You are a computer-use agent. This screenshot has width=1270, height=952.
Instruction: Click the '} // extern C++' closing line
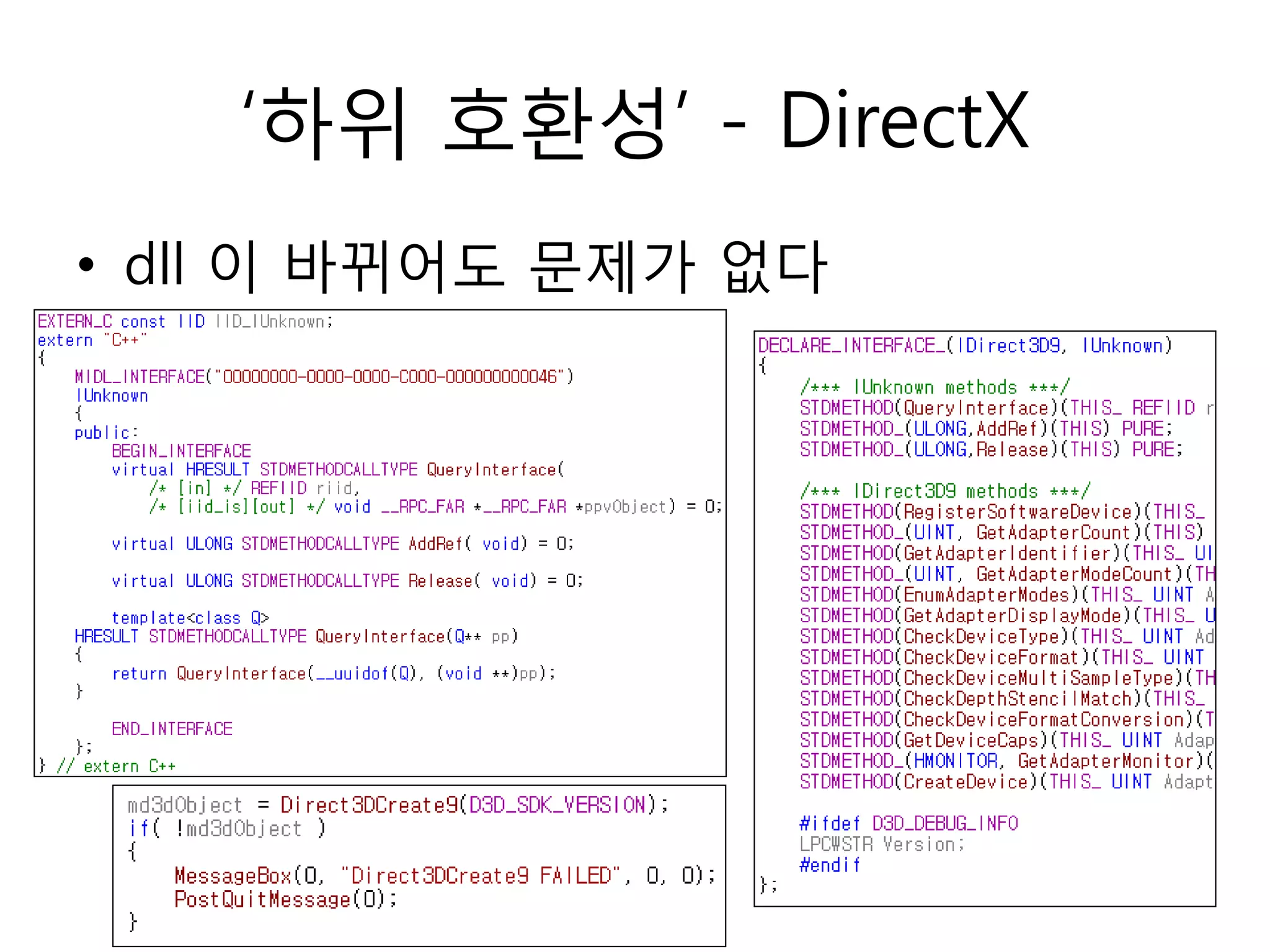click(x=107, y=767)
